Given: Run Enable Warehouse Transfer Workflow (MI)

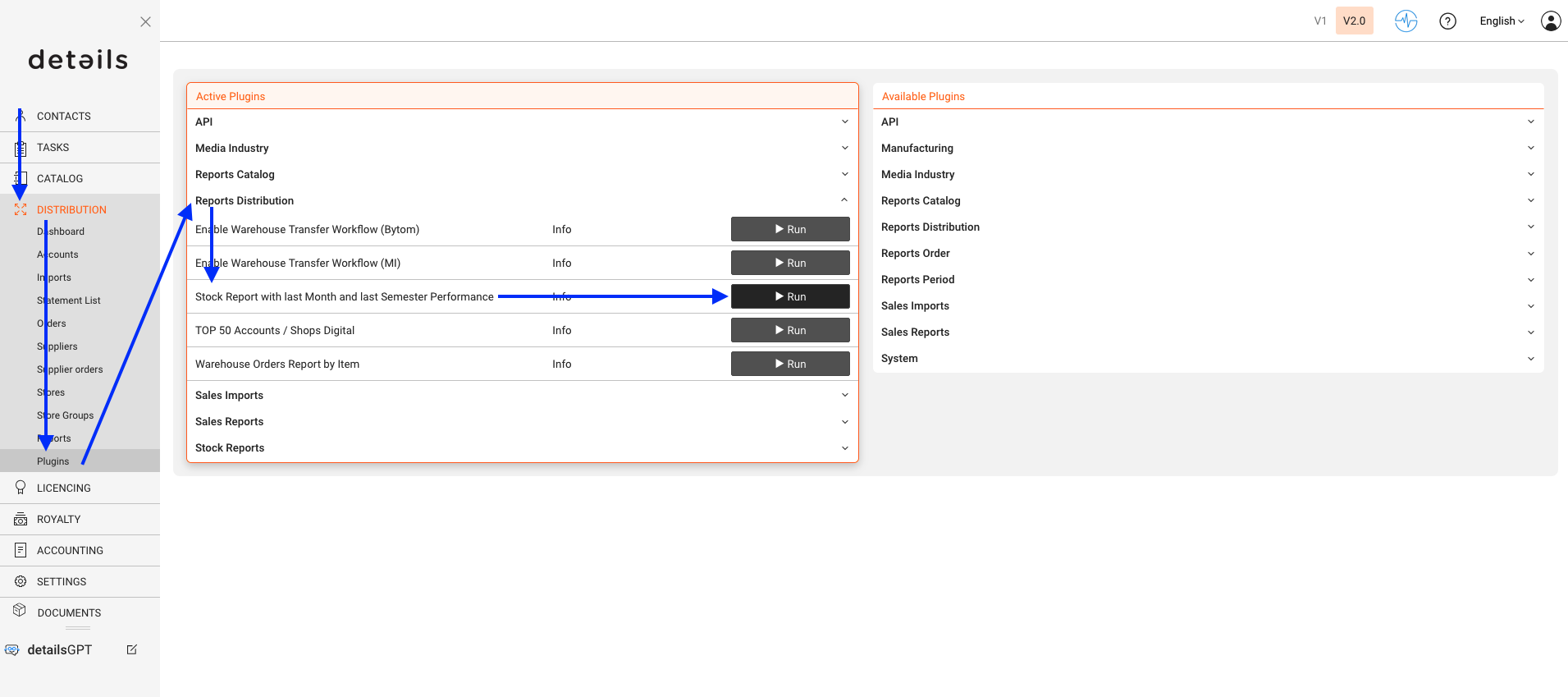Looking at the screenshot, I should pyautogui.click(x=790, y=263).
